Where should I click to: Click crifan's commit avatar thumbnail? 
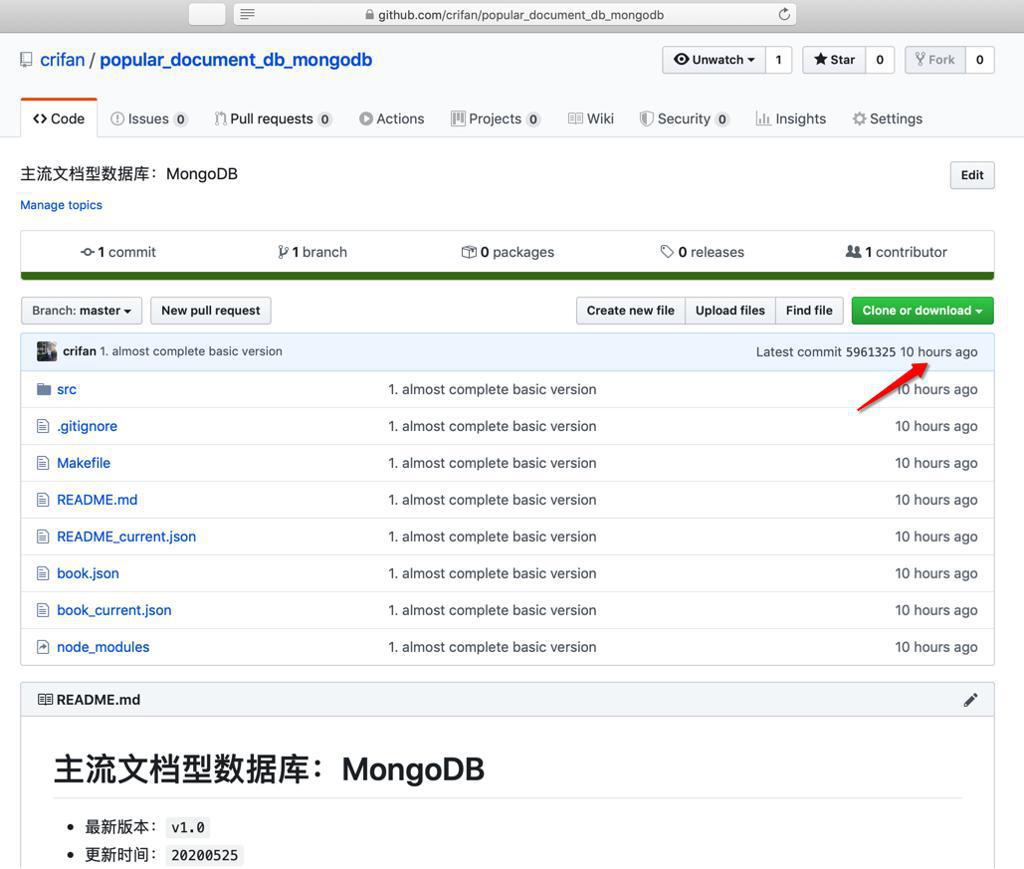46,351
